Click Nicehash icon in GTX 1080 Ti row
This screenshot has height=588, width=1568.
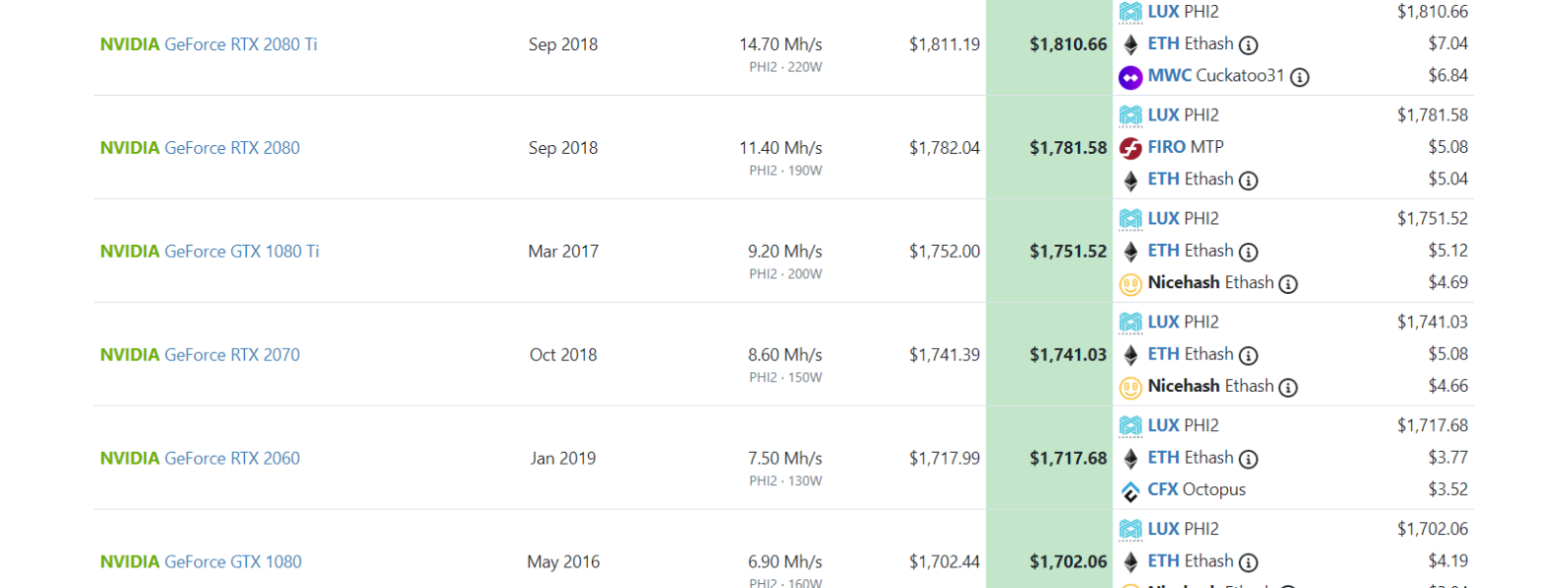(x=1130, y=284)
